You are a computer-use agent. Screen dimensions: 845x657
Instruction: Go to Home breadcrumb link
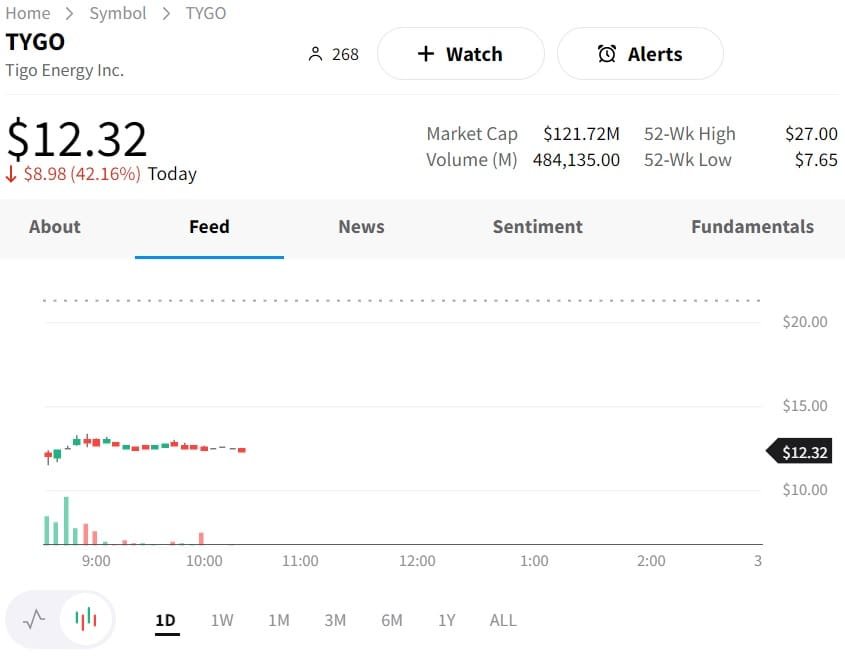coord(28,13)
